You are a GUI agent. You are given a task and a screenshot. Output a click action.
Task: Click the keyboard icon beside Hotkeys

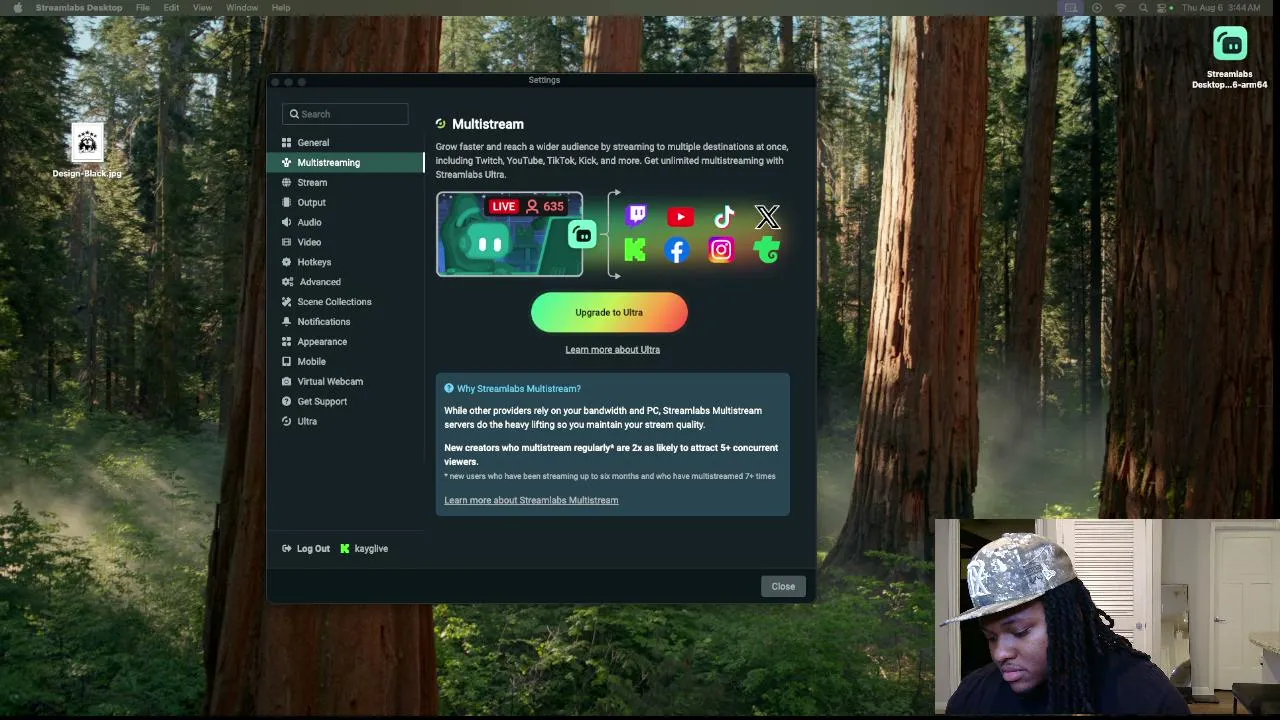coord(287,263)
